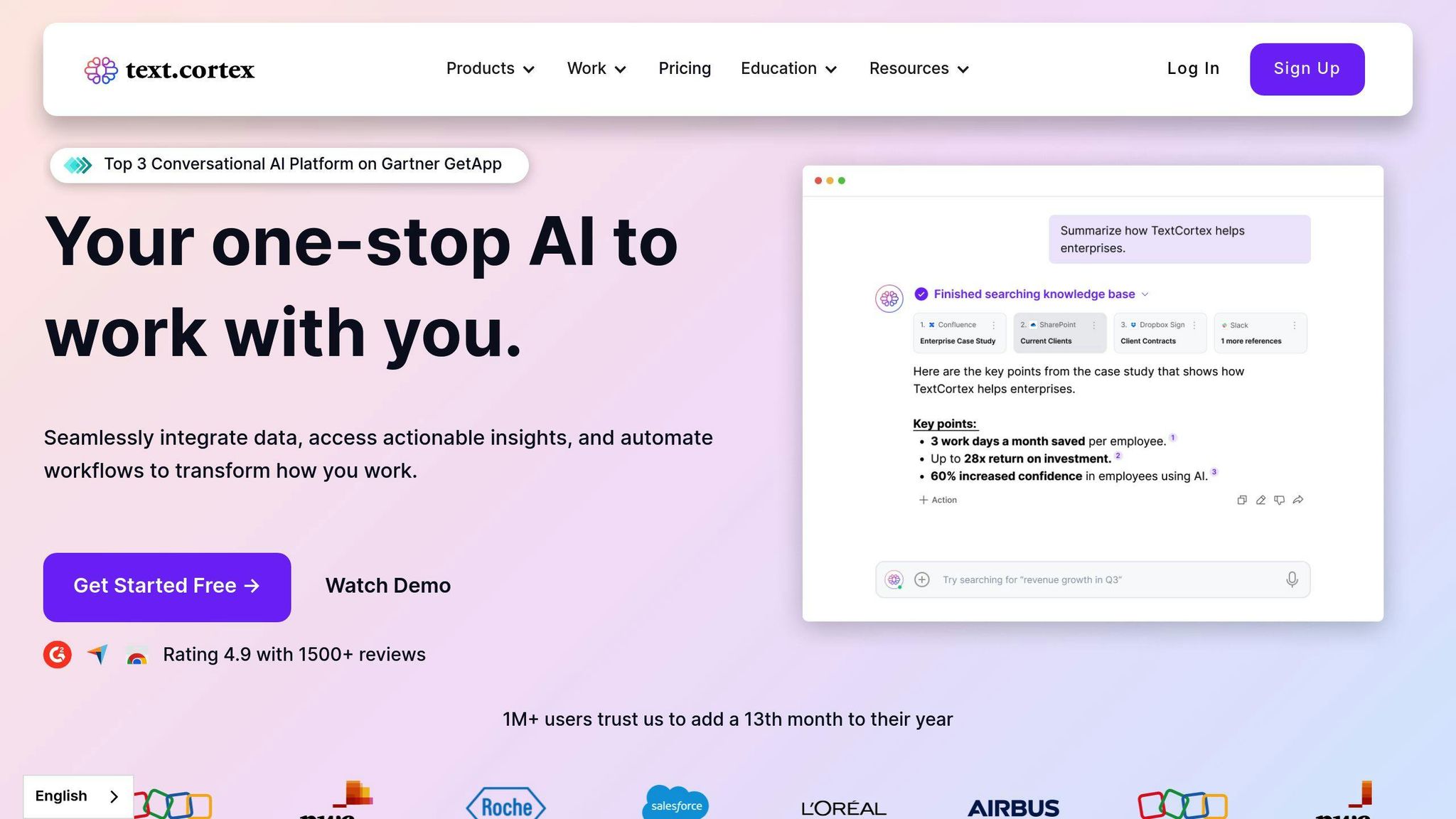
Task: Open the Chrome Web Store rating icon
Action: (137, 655)
